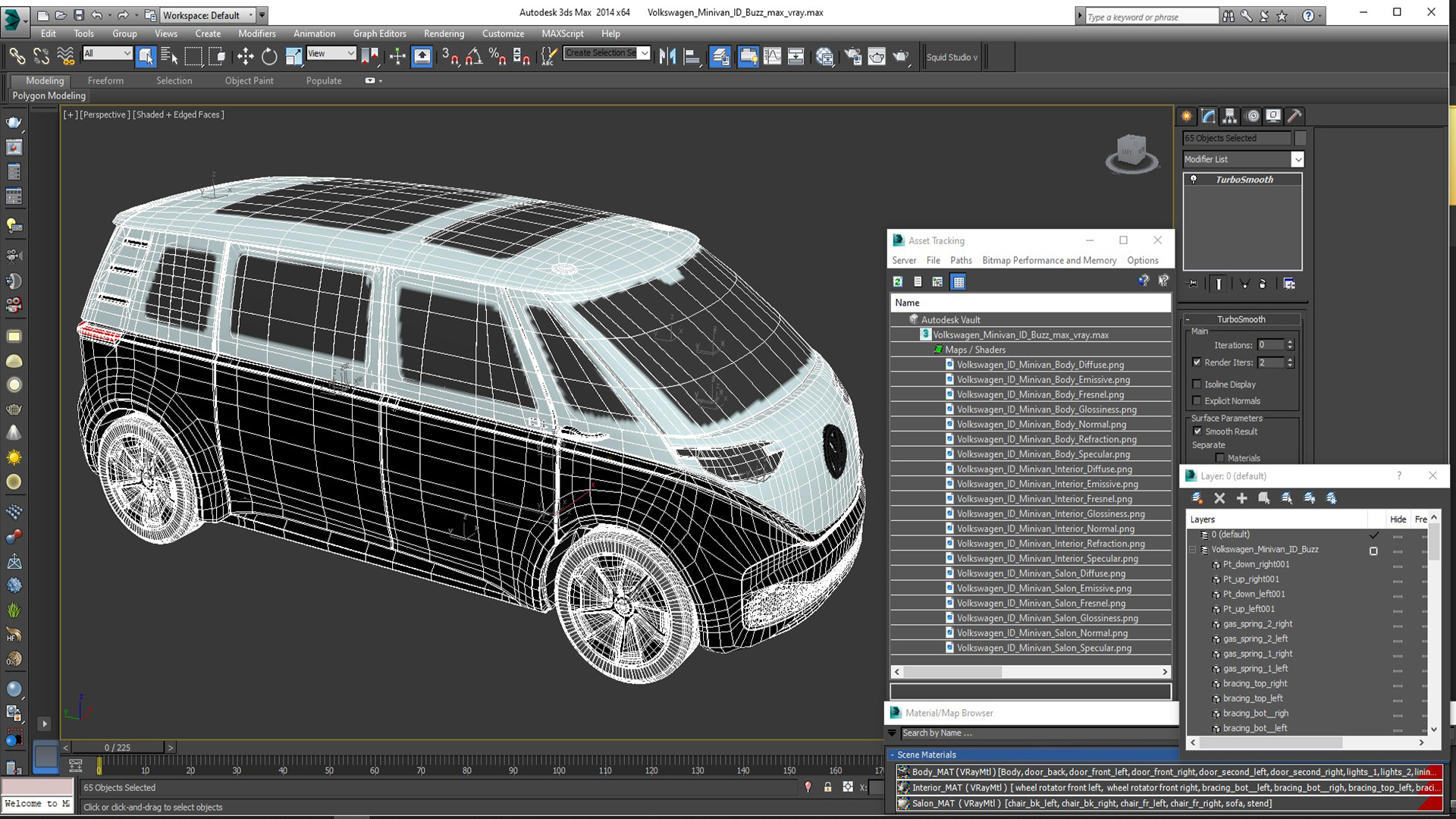Image resolution: width=1456 pixels, height=819 pixels.
Task: Collapse the Volkswagen_Minivan_ID_Buzz layer tree
Action: (x=1193, y=550)
